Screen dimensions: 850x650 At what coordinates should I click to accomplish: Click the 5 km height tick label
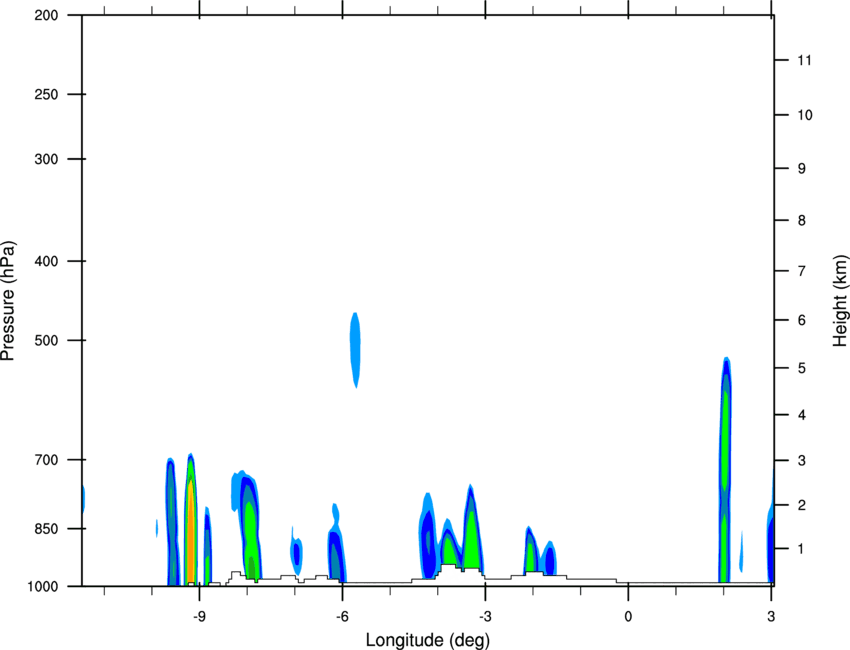click(802, 368)
